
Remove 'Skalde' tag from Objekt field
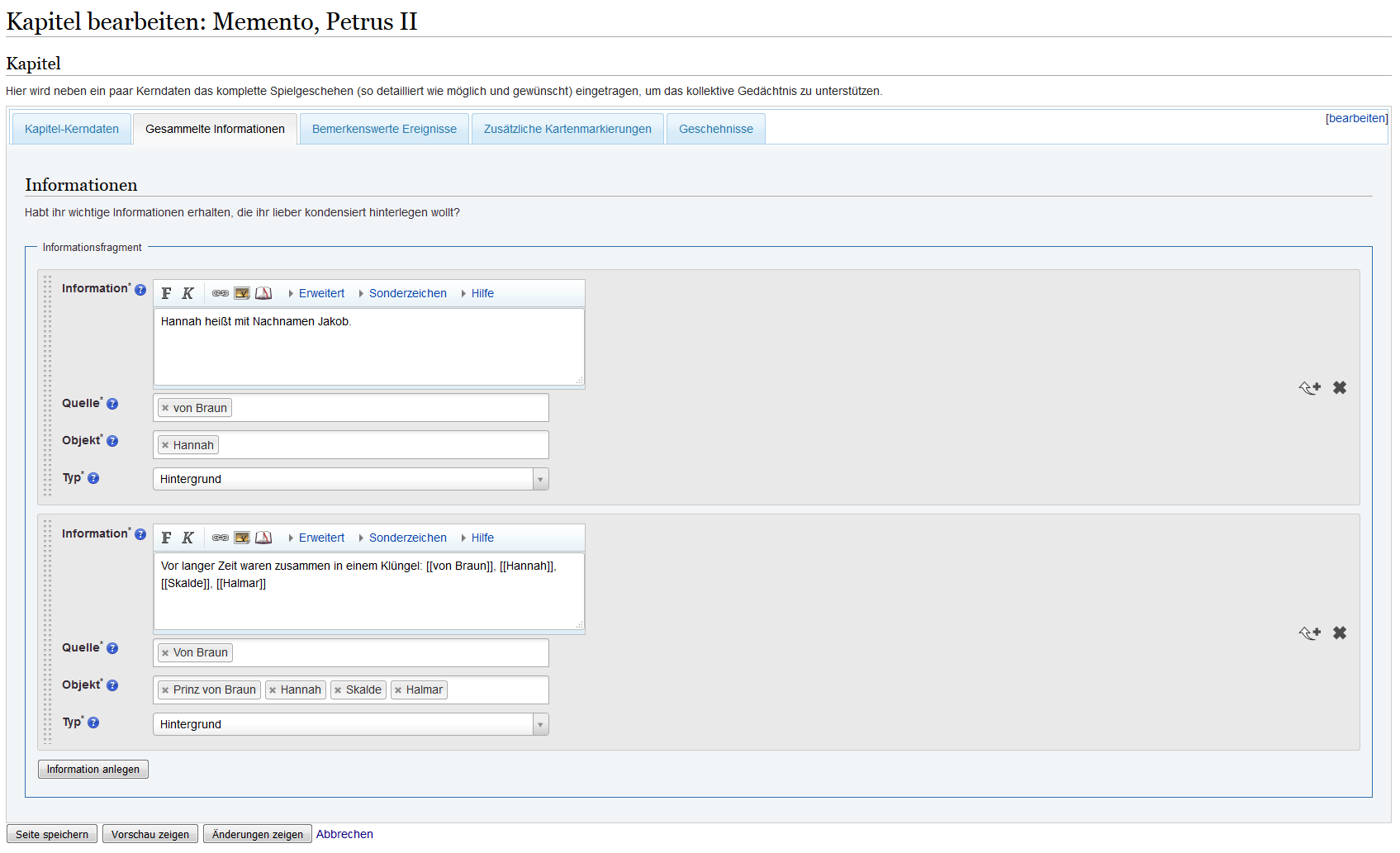(338, 690)
